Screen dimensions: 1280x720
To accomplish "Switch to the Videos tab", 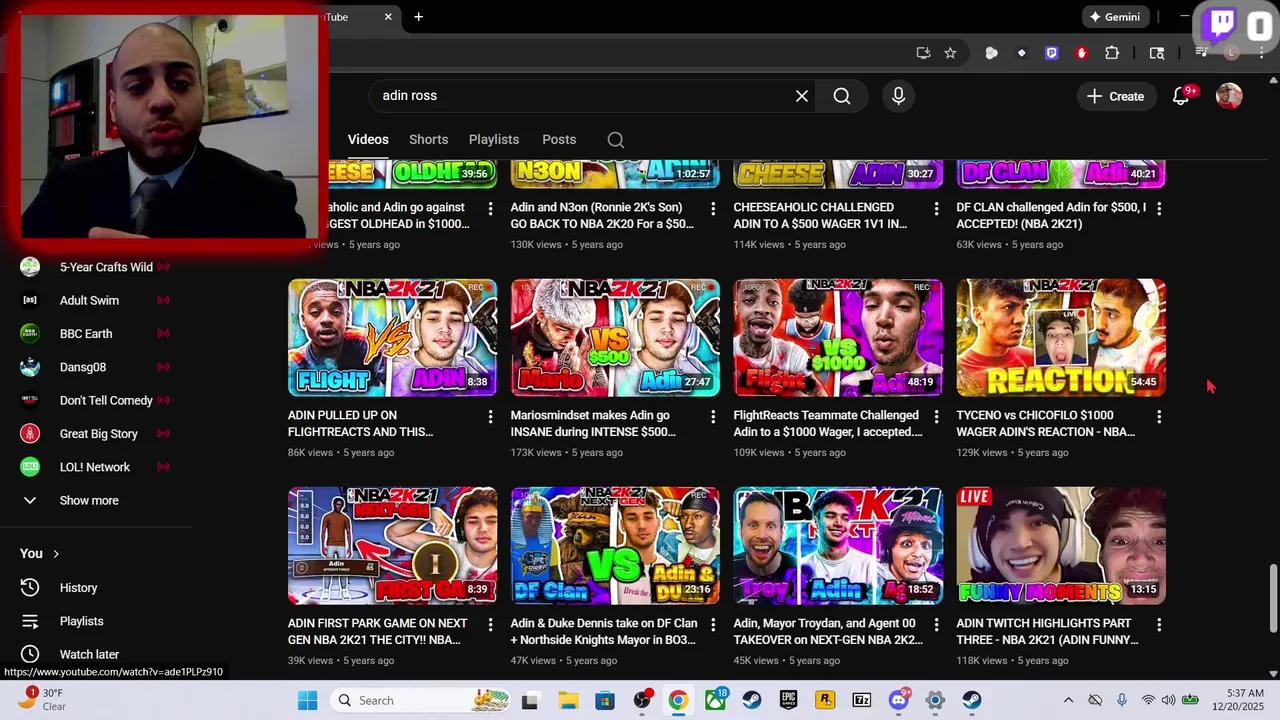I will click(x=368, y=139).
